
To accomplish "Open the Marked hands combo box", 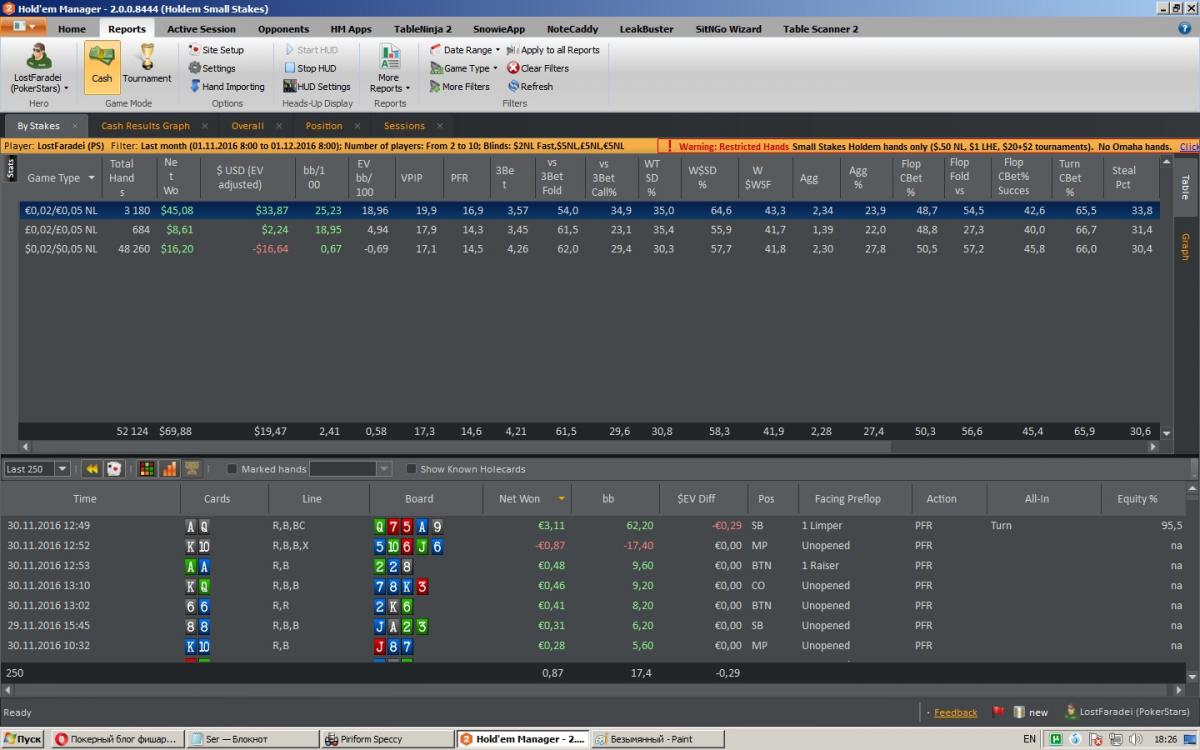I will (x=350, y=469).
